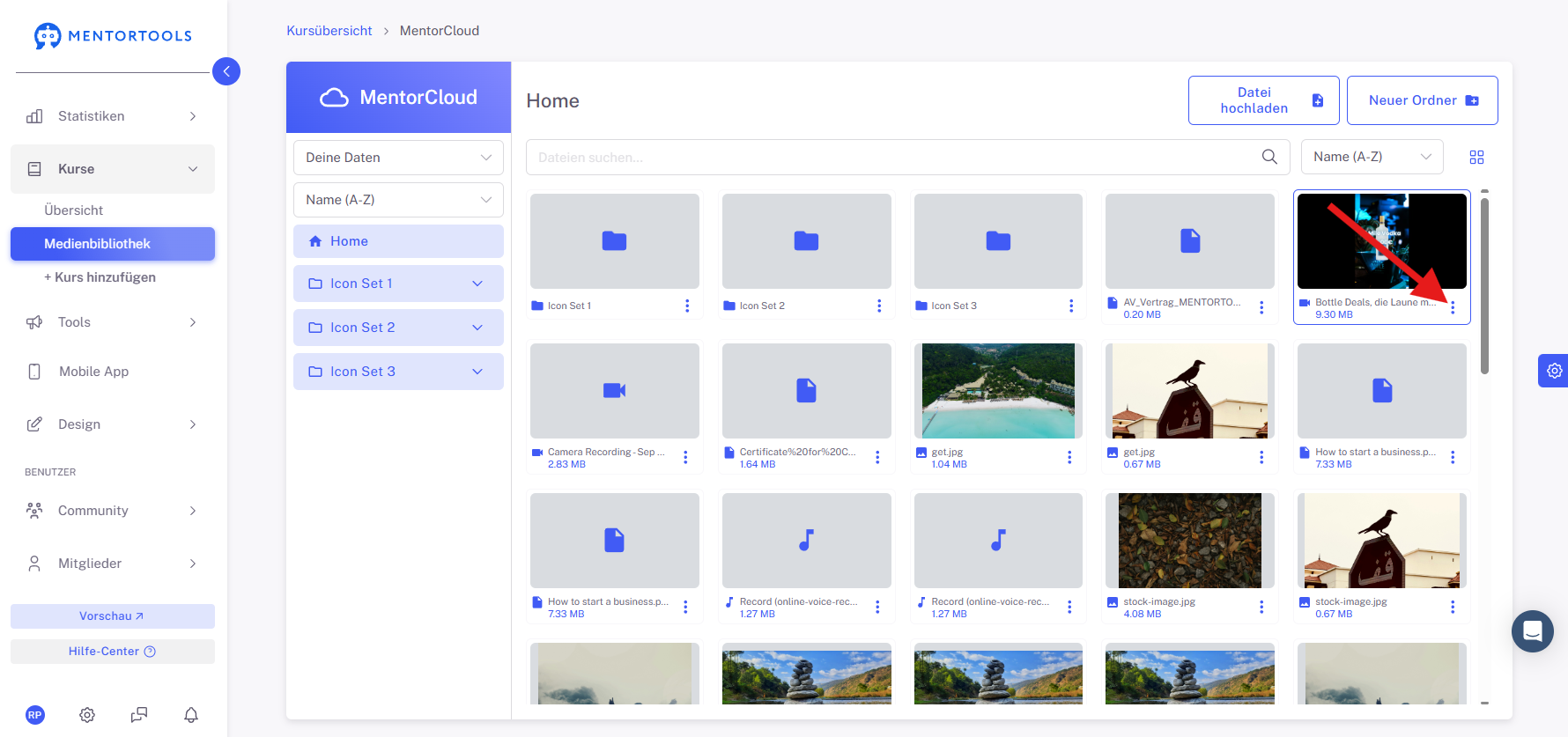The height and width of the screenshot is (737, 1568).
Task: Collapse the sidebar with round arrow button
Action: (x=226, y=71)
